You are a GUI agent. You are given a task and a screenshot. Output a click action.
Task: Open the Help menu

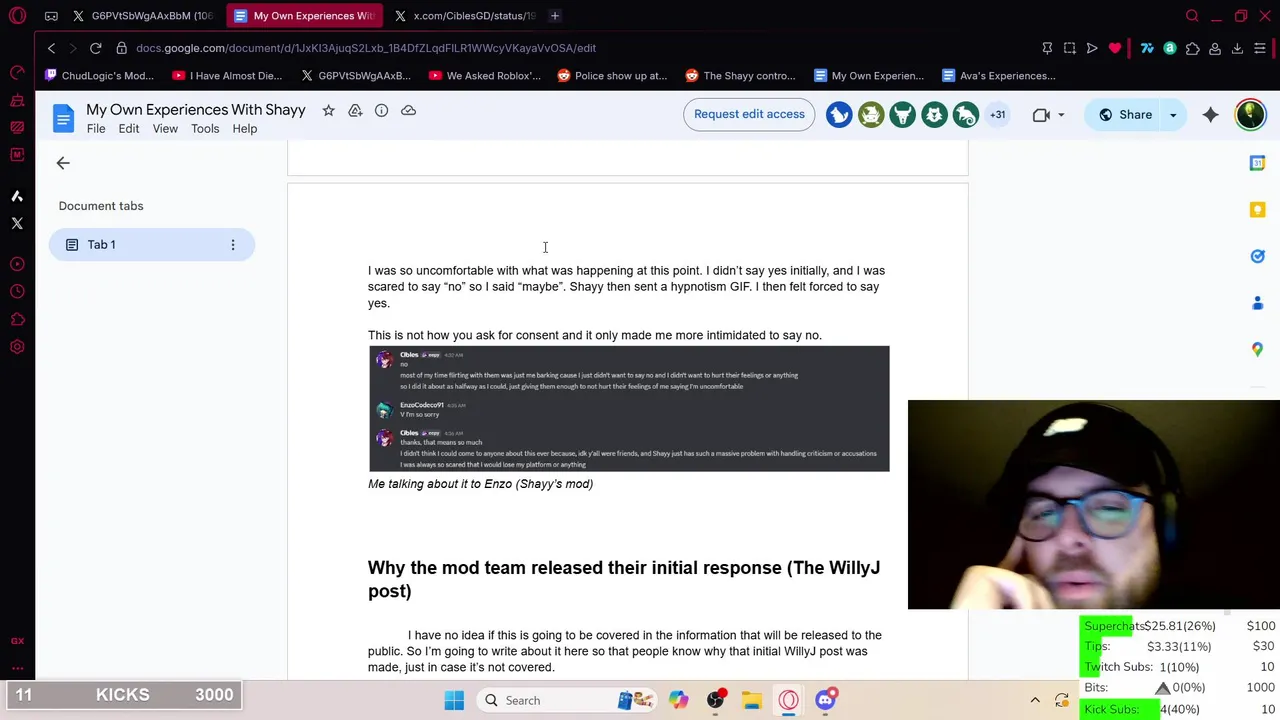click(245, 129)
